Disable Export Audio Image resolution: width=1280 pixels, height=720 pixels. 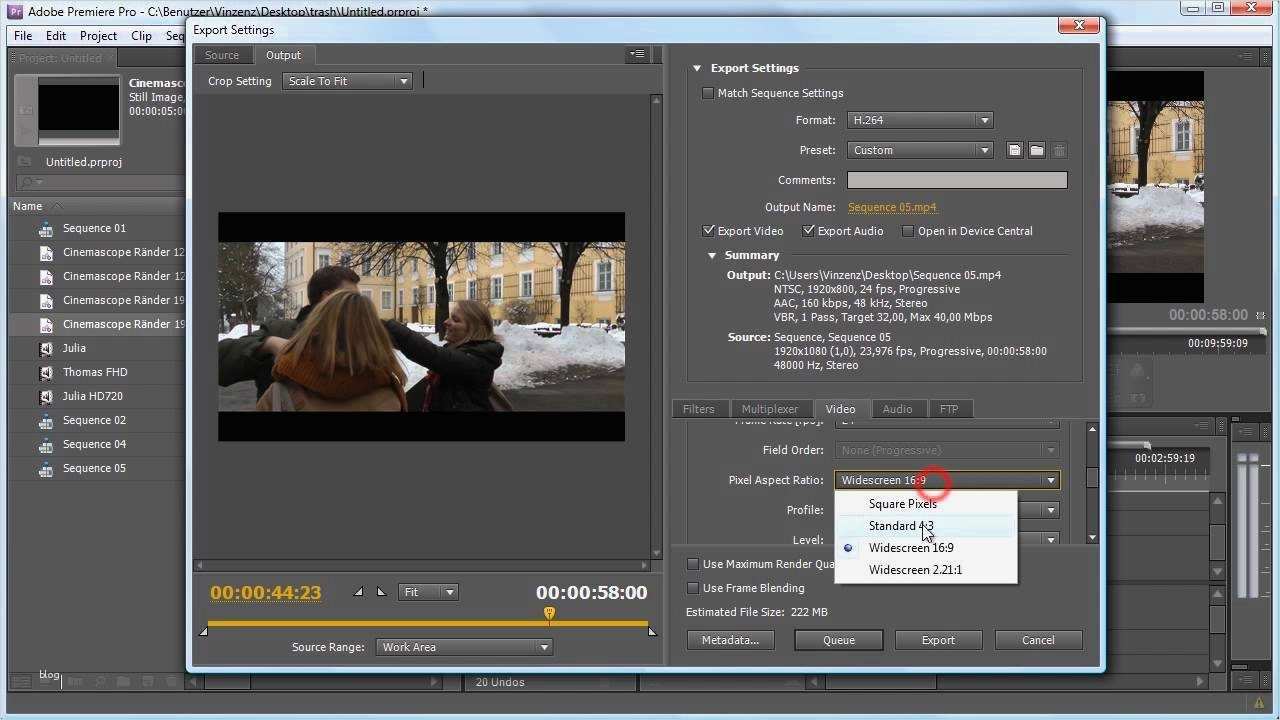[808, 230]
